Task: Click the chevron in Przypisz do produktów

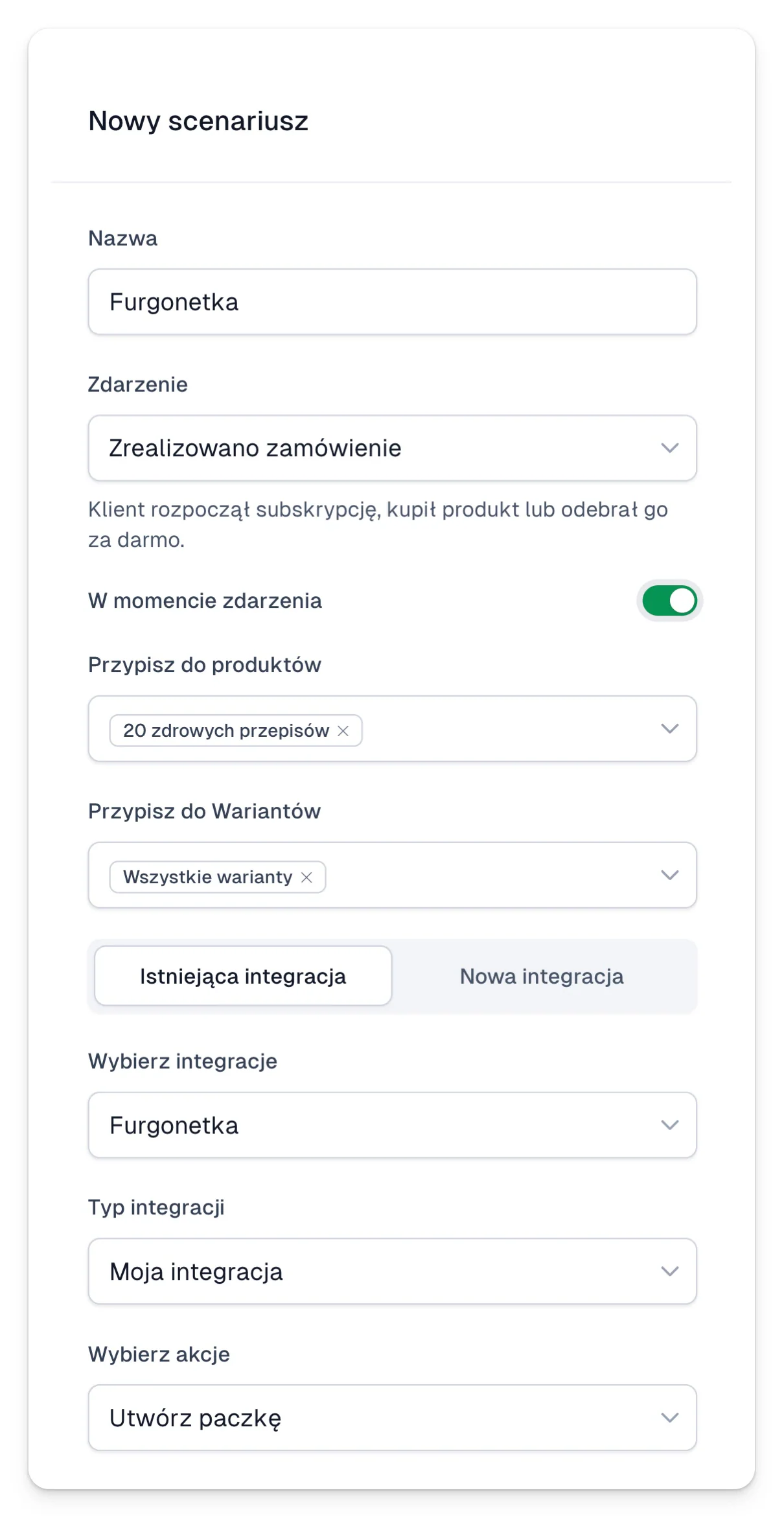Action: coord(669,728)
